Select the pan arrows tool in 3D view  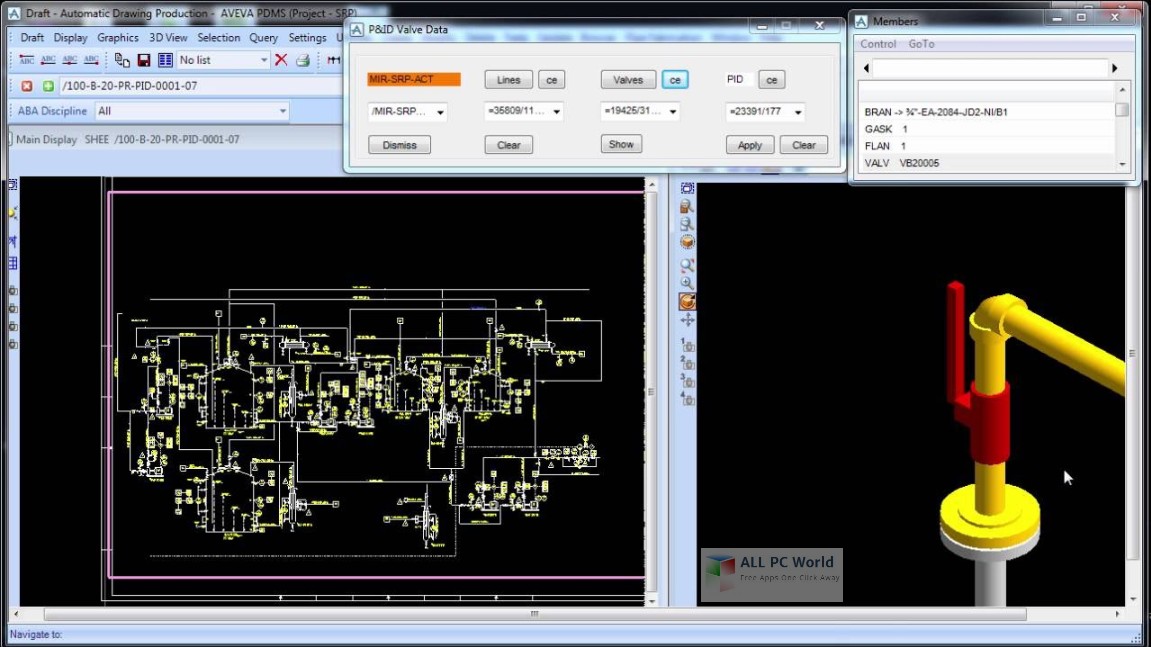pyautogui.click(x=687, y=320)
